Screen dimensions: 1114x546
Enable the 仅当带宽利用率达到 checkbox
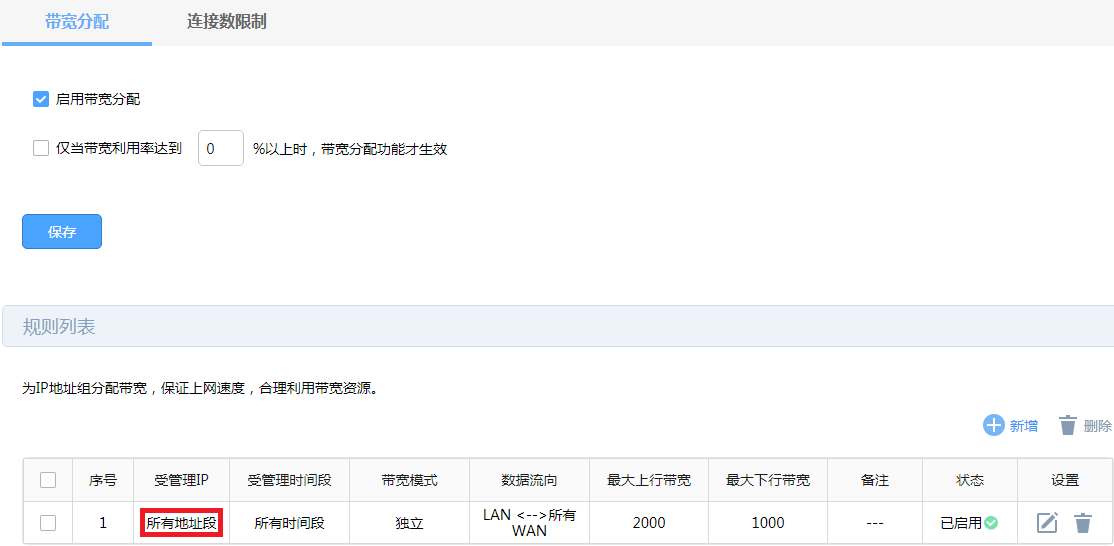click(41, 148)
